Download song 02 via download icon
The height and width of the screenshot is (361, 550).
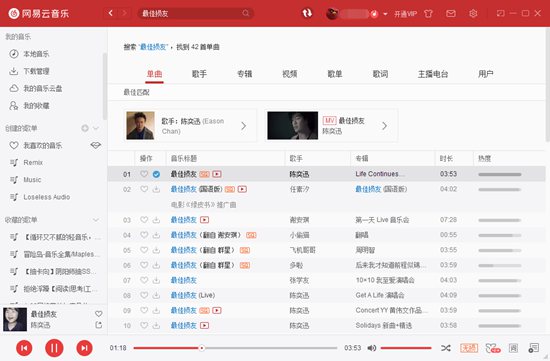tap(156, 189)
